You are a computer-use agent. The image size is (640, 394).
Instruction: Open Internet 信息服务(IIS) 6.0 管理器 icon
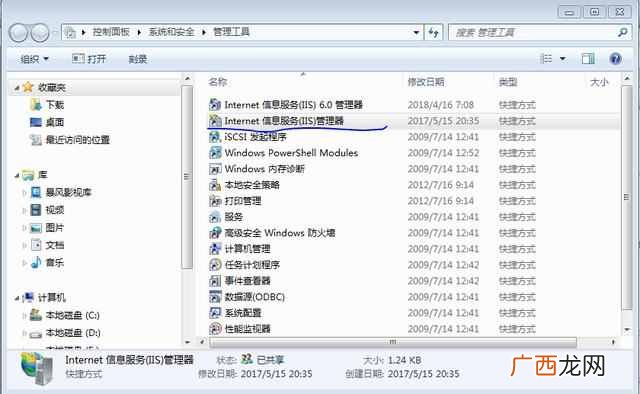pyautogui.click(x=215, y=105)
